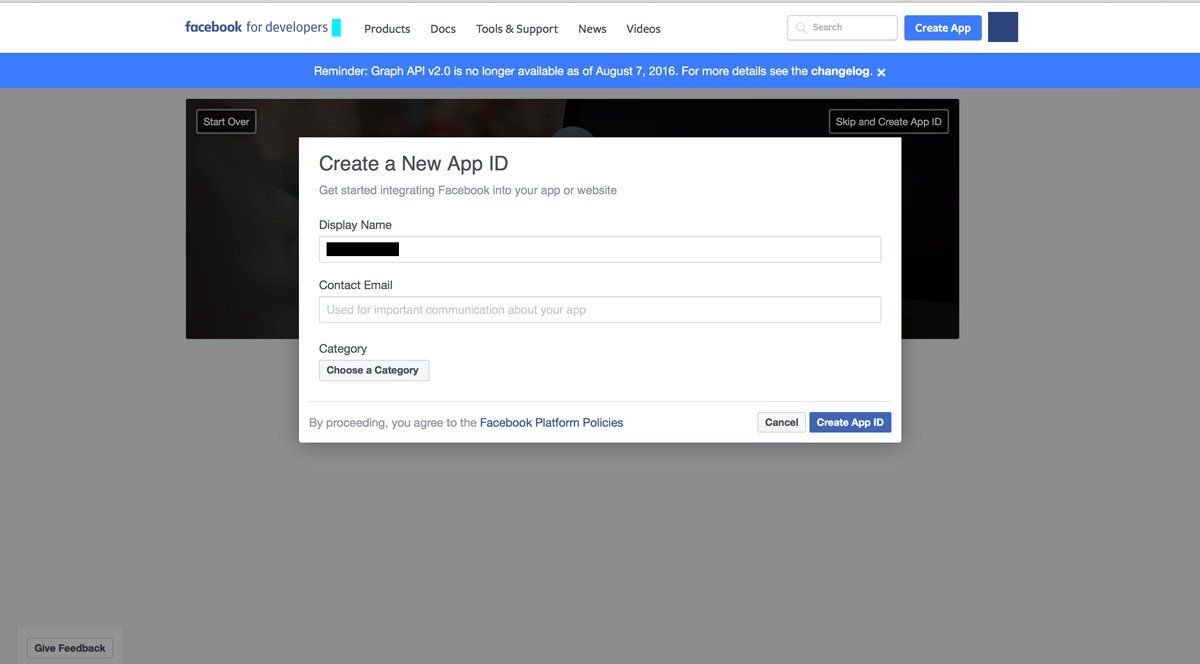
Task: Click the Display Name input field
Action: [x=600, y=249]
